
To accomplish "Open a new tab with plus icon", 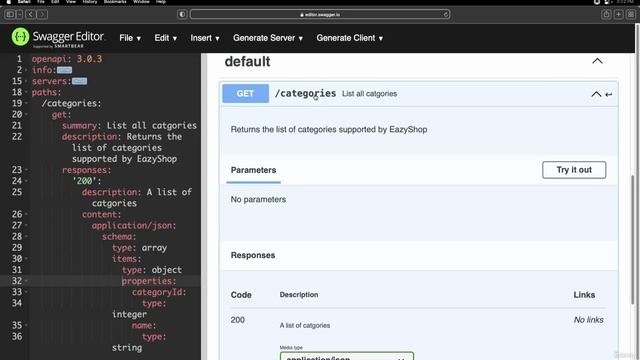I will 618,14.
